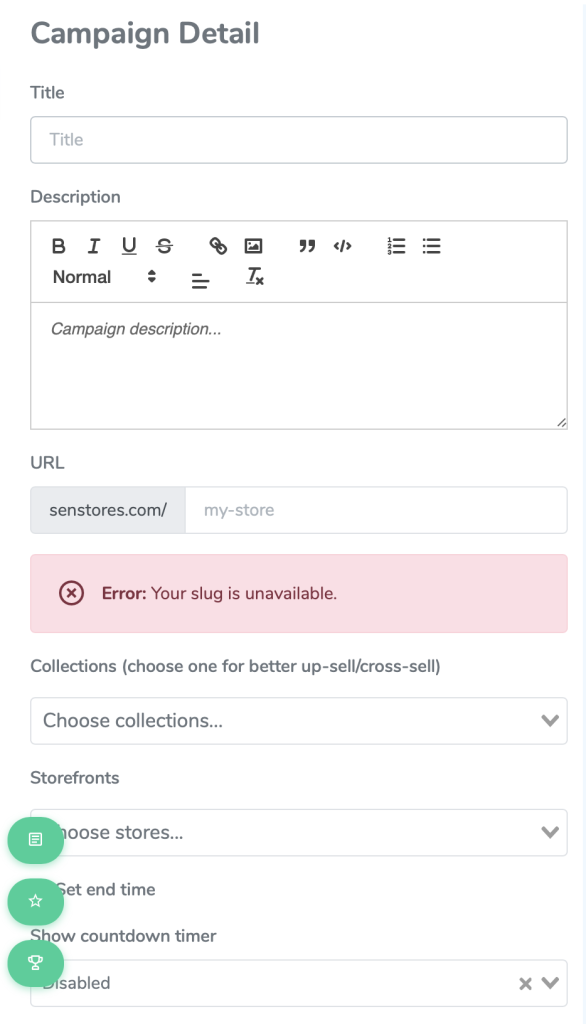Create a bulleted list
The image size is (586, 1024).
(431, 246)
